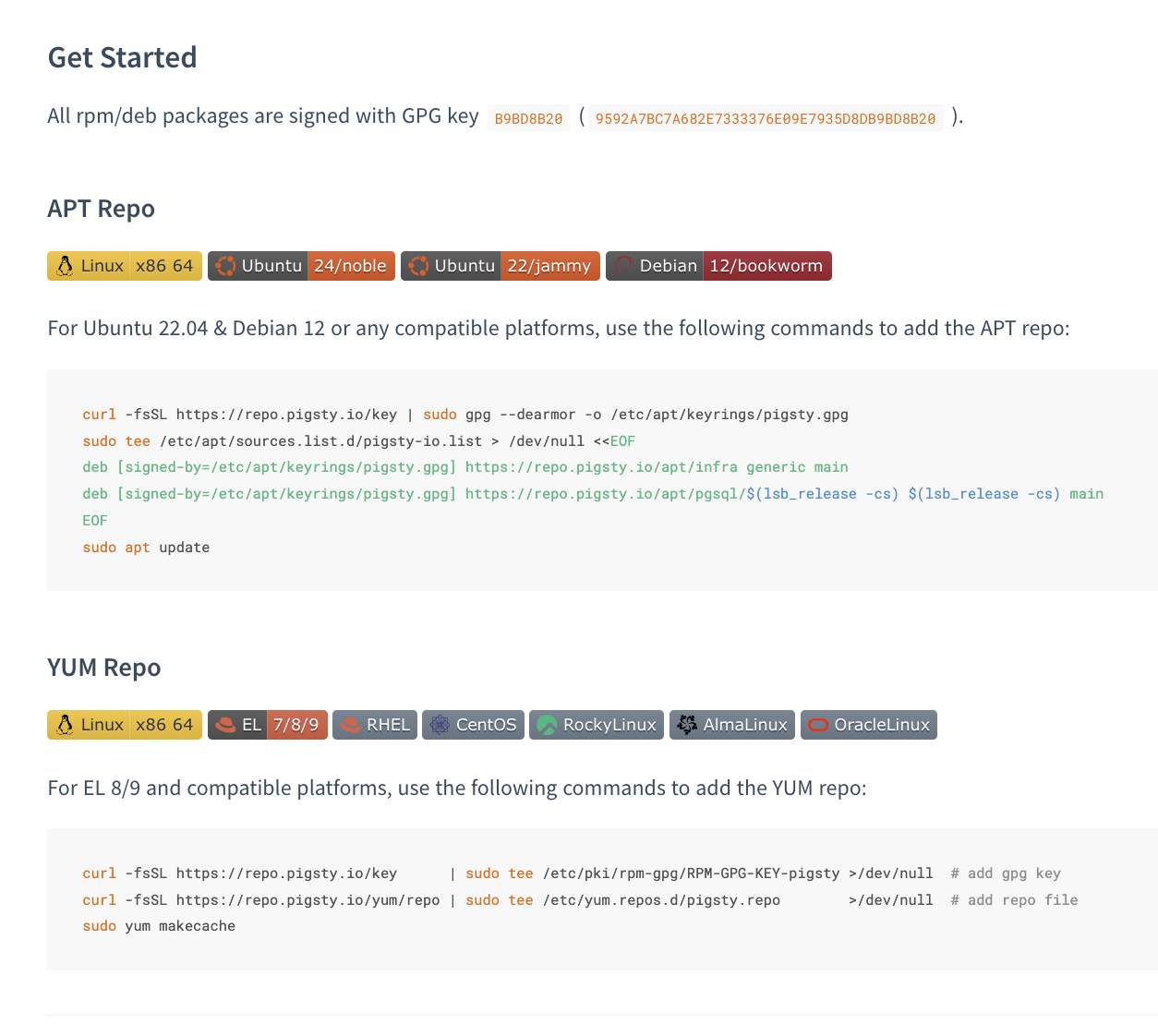Click the CentOS logo icon
Image resolution: width=1158 pixels, height=1036 pixels.
point(440,725)
